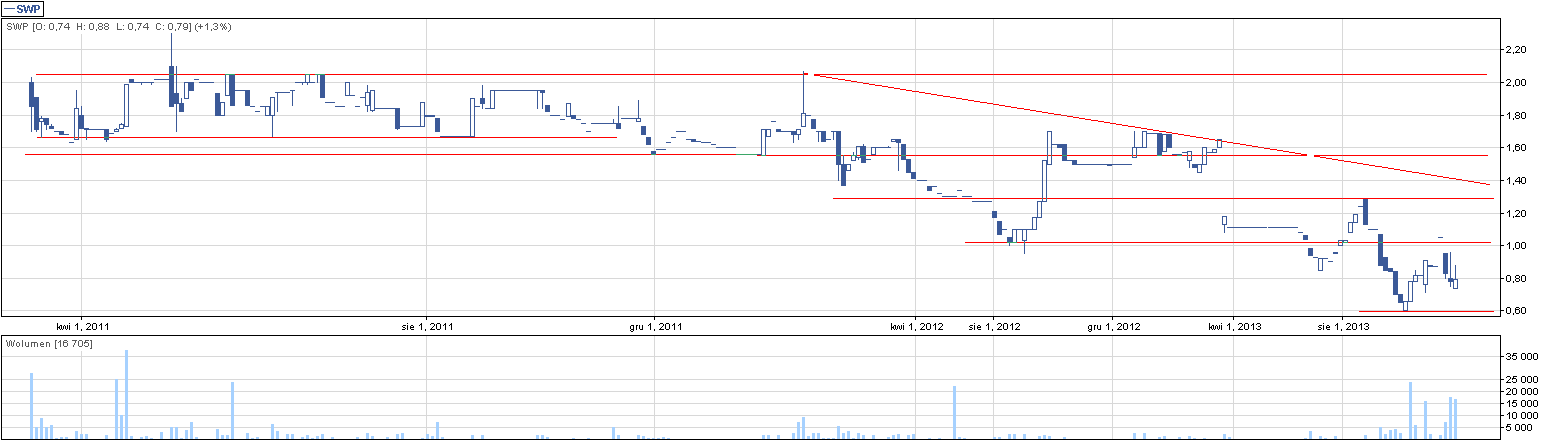The height and width of the screenshot is (443, 1541).
Task: Click the Wolumen [16 705] label
Action: click(x=49, y=343)
